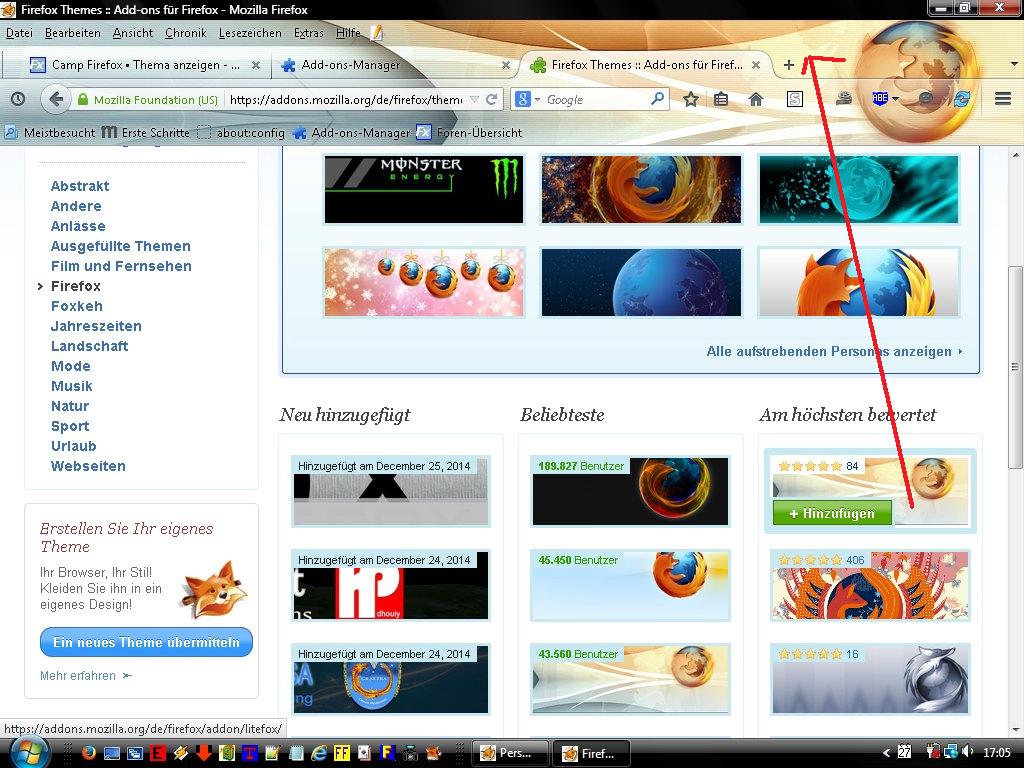Click the page vertical scrollbar thumb
This screenshot has width=1024, height=768.
pyautogui.click(x=1015, y=366)
